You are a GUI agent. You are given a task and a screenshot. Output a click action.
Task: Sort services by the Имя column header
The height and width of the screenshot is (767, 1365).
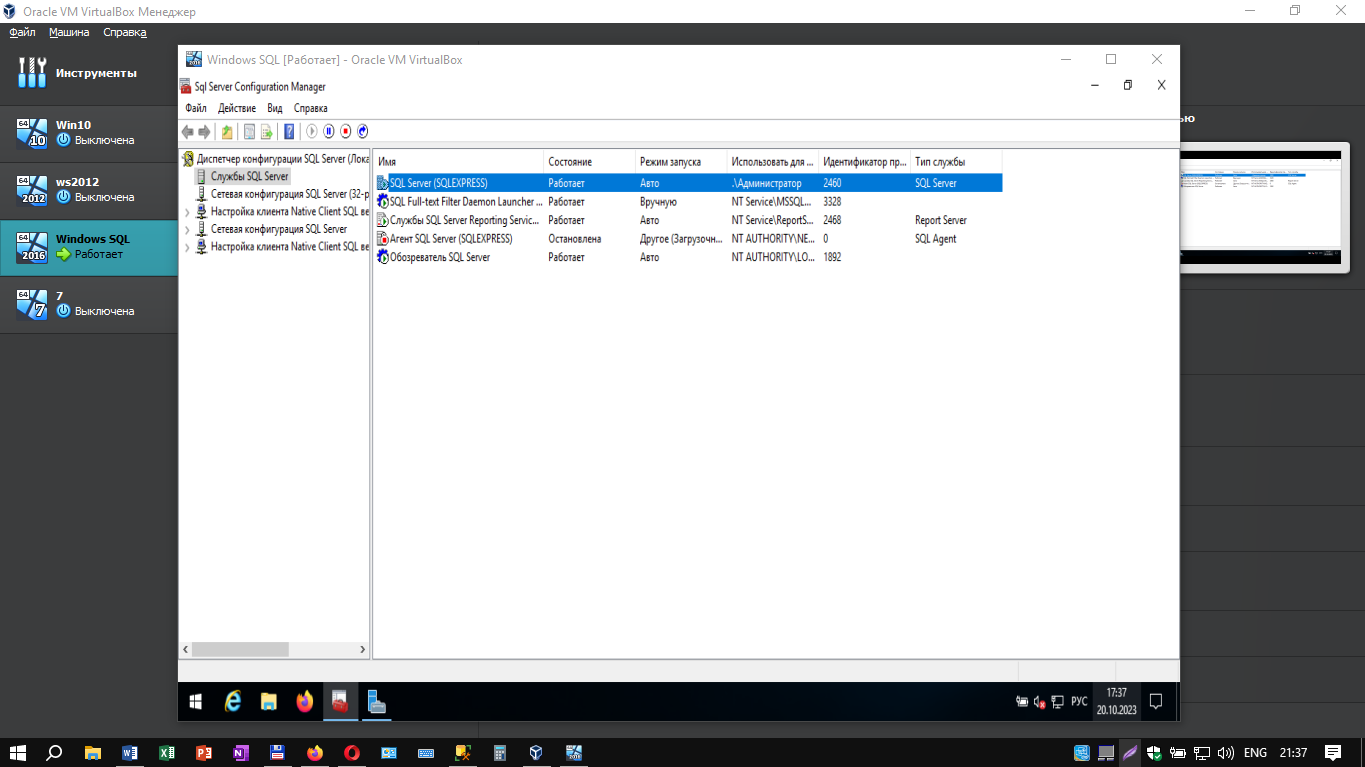click(459, 161)
